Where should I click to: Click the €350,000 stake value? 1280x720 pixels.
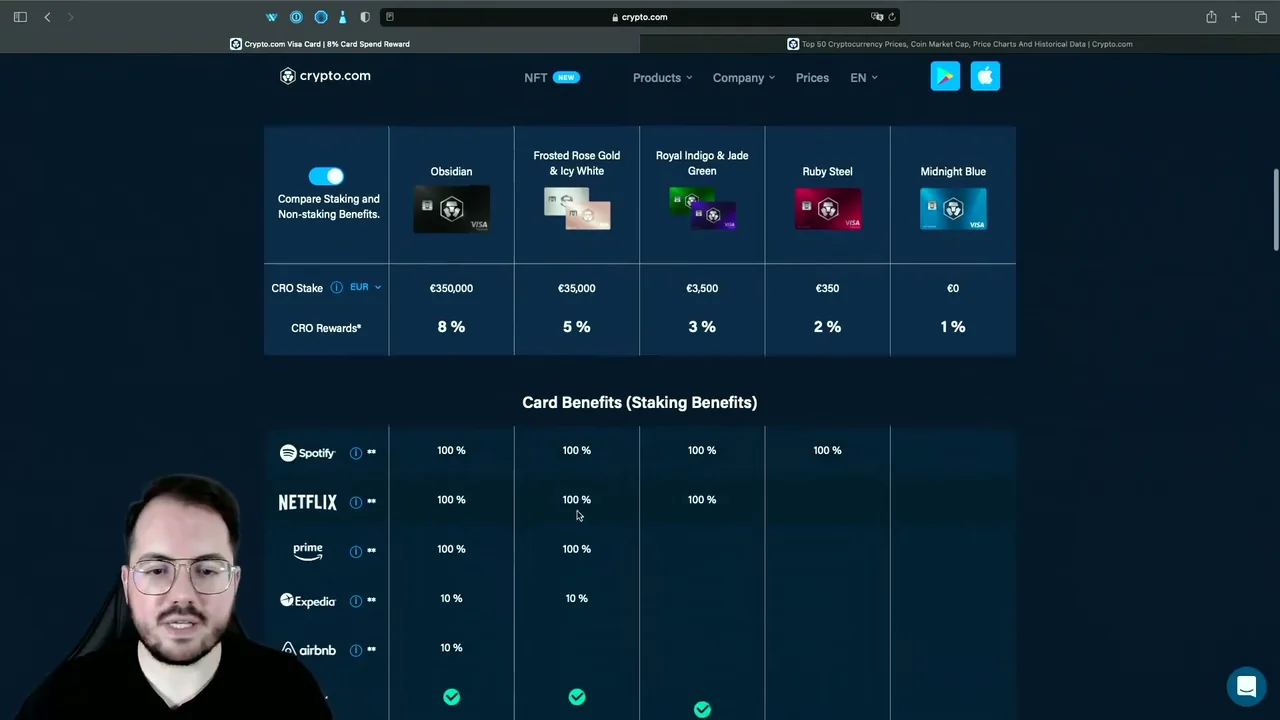point(451,288)
